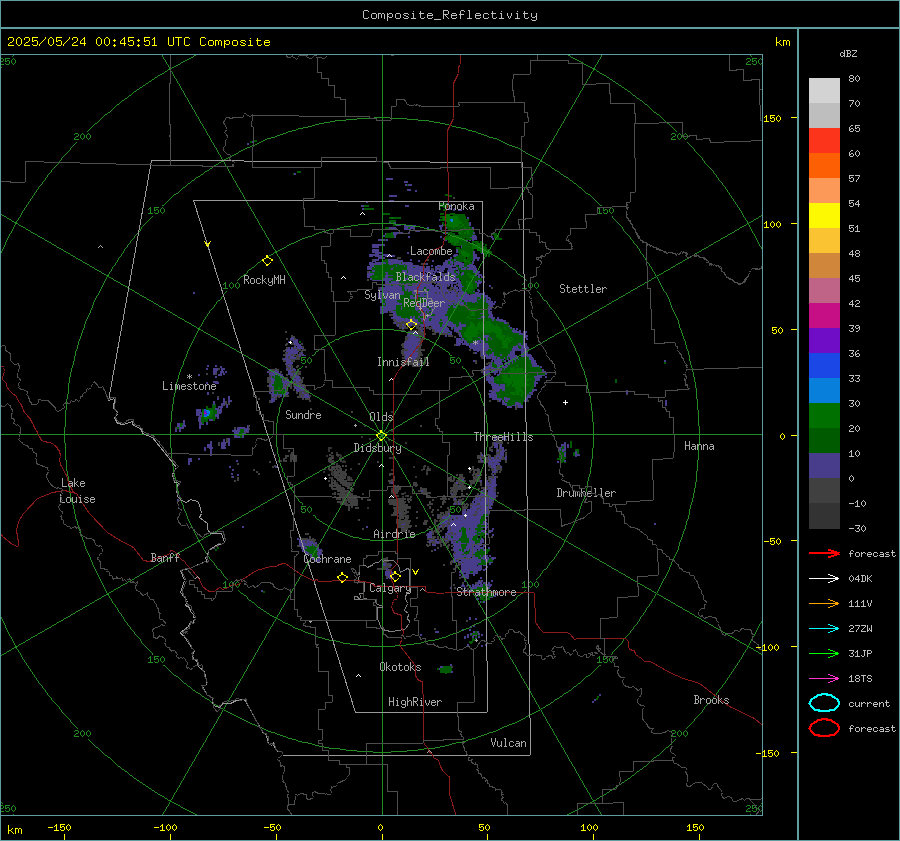Click the Strathmore label
Image resolution: width=900 pixels, height=841 pixels.
pos(486,592)
